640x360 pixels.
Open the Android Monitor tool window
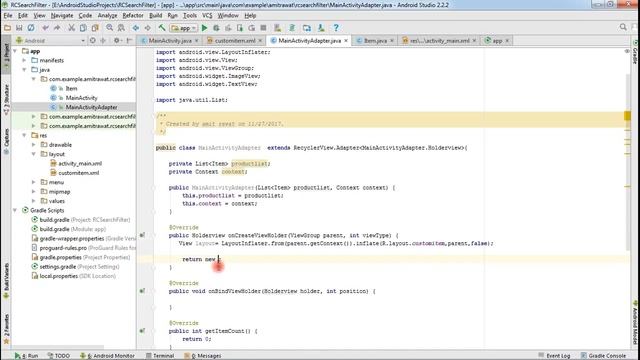pos(107,356)
